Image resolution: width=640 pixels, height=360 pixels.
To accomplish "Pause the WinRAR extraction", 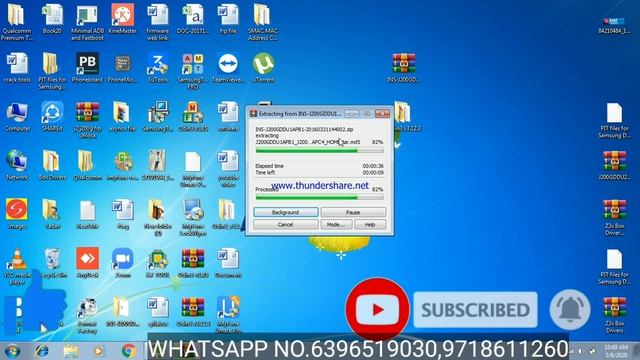I will (x=353, y=212).
